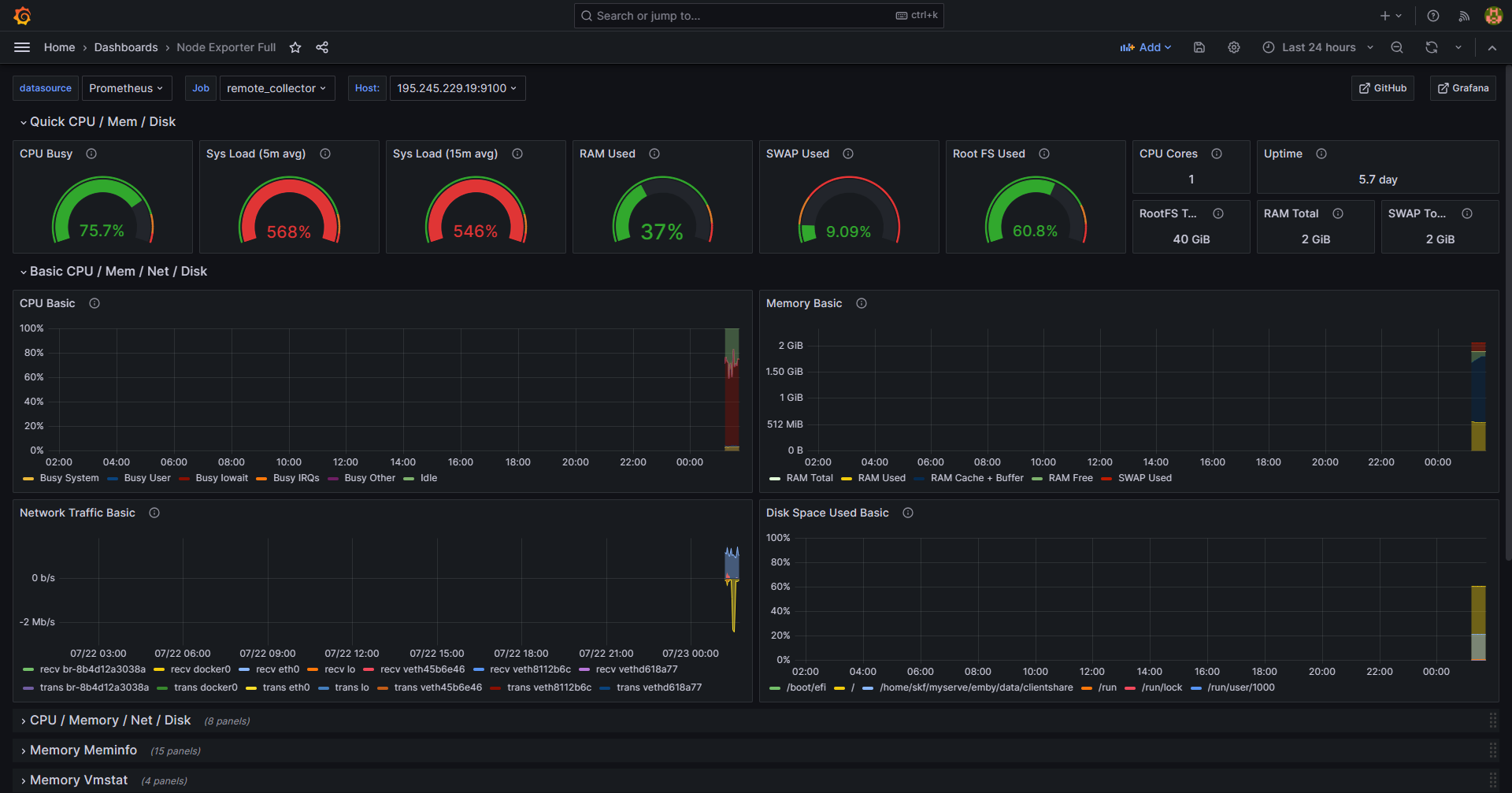The image size is (1512, 793).
Task: Click the share dashboard icon
Action: pos(322,47)
